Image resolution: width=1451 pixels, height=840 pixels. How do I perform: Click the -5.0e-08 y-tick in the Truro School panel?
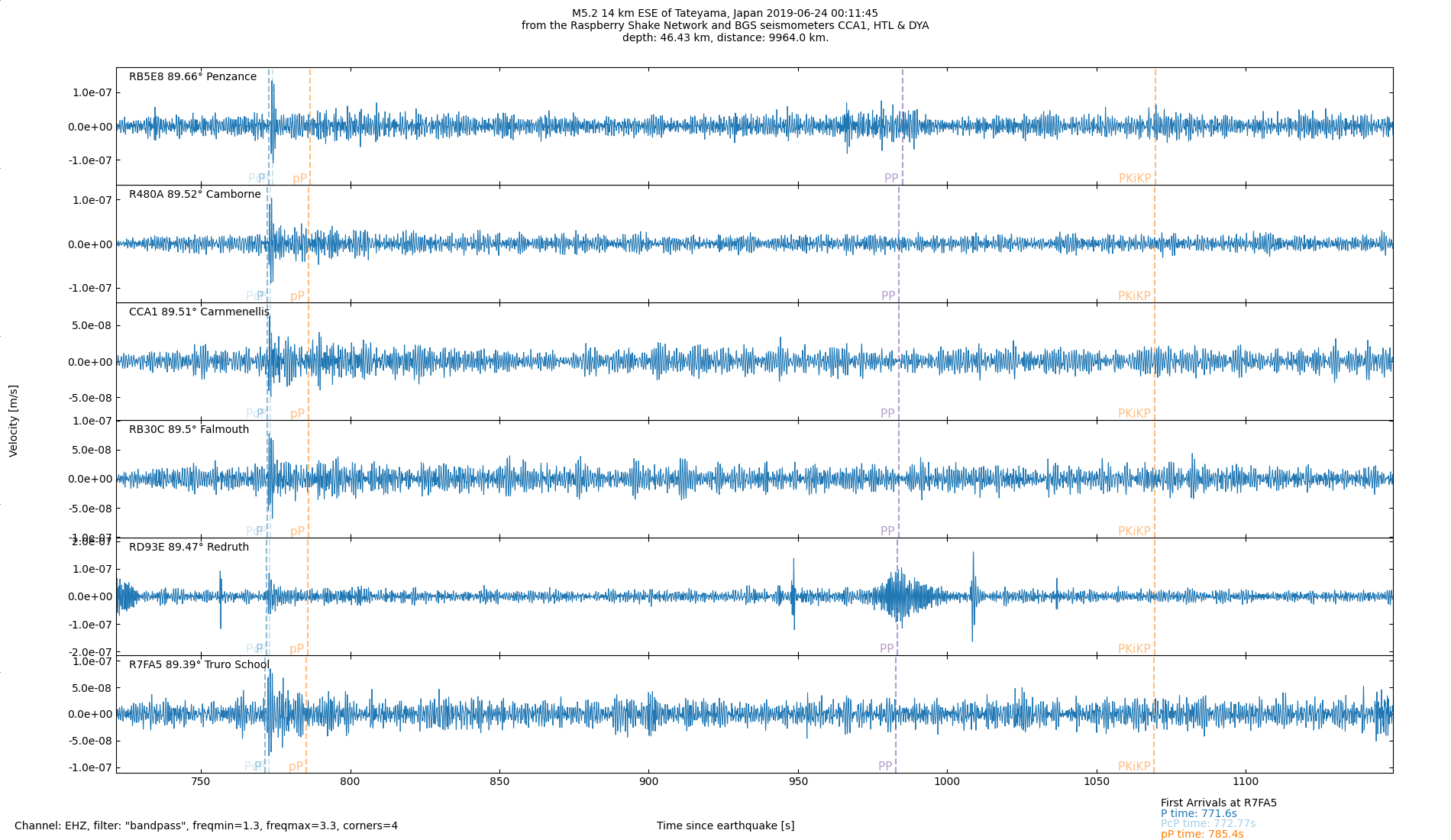pos(90,741)
